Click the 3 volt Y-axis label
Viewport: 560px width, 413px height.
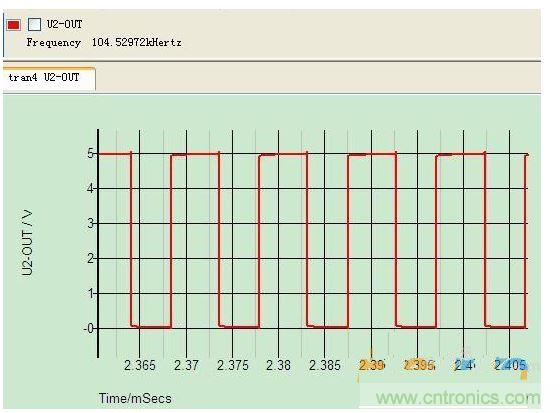[x=90, y=224]
